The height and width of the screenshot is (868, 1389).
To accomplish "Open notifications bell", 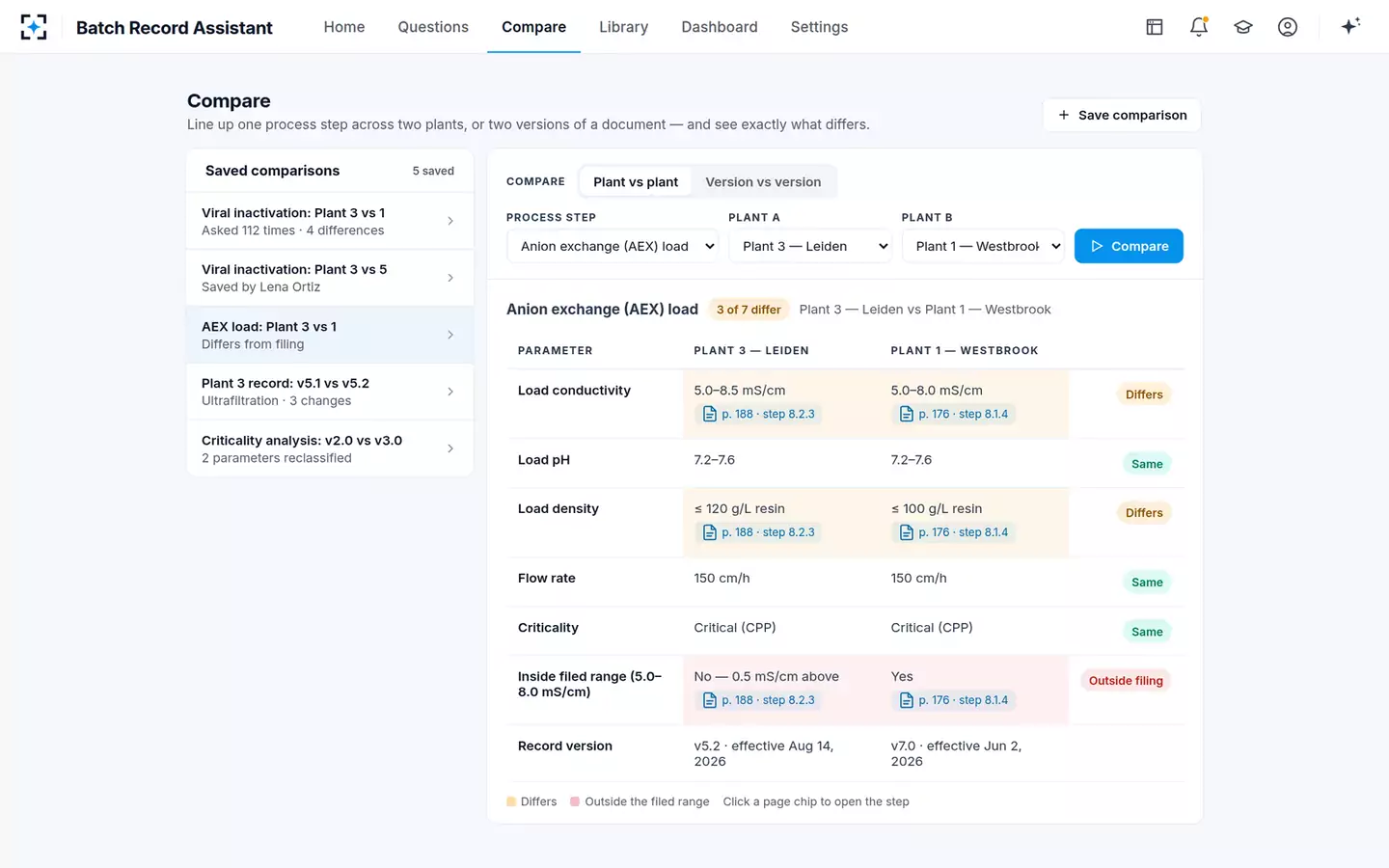I will [1199, 27].
